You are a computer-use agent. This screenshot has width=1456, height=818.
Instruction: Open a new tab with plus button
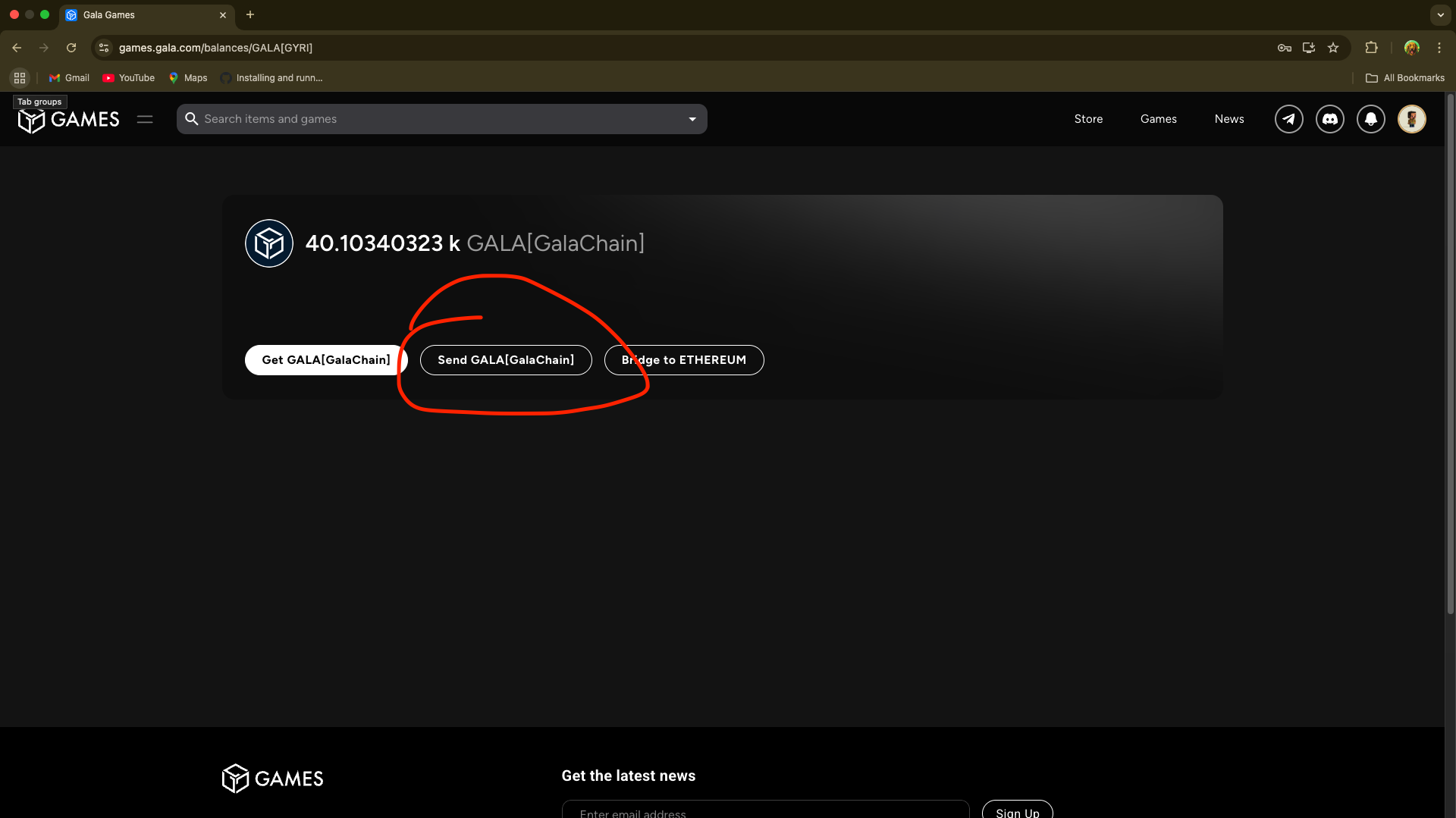[x=250, y=14]
